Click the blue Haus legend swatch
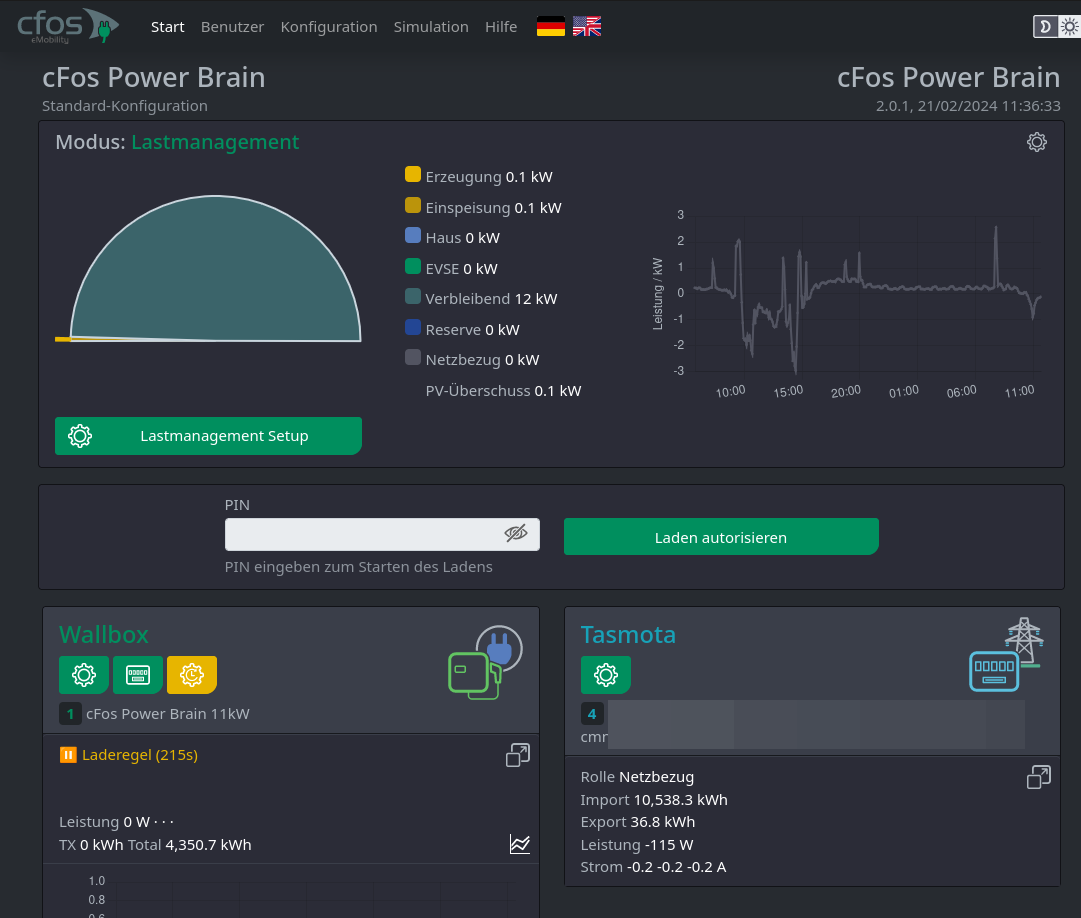Image resolution: width=1081 pixels, height=918 pixels. 413,235
